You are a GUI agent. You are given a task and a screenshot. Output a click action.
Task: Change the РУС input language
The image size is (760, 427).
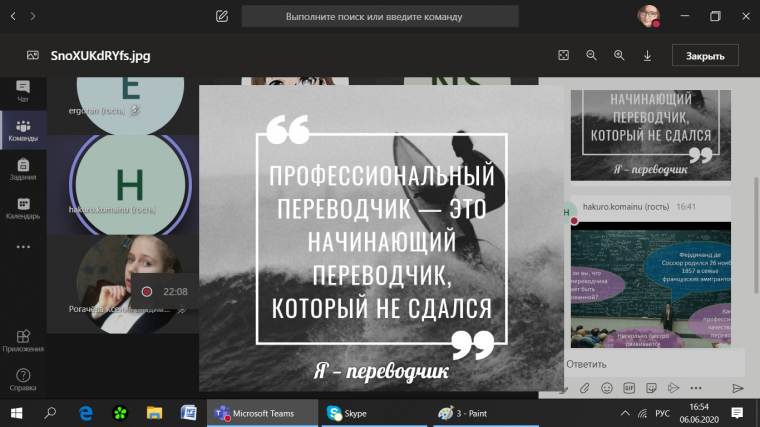point(662,413)
